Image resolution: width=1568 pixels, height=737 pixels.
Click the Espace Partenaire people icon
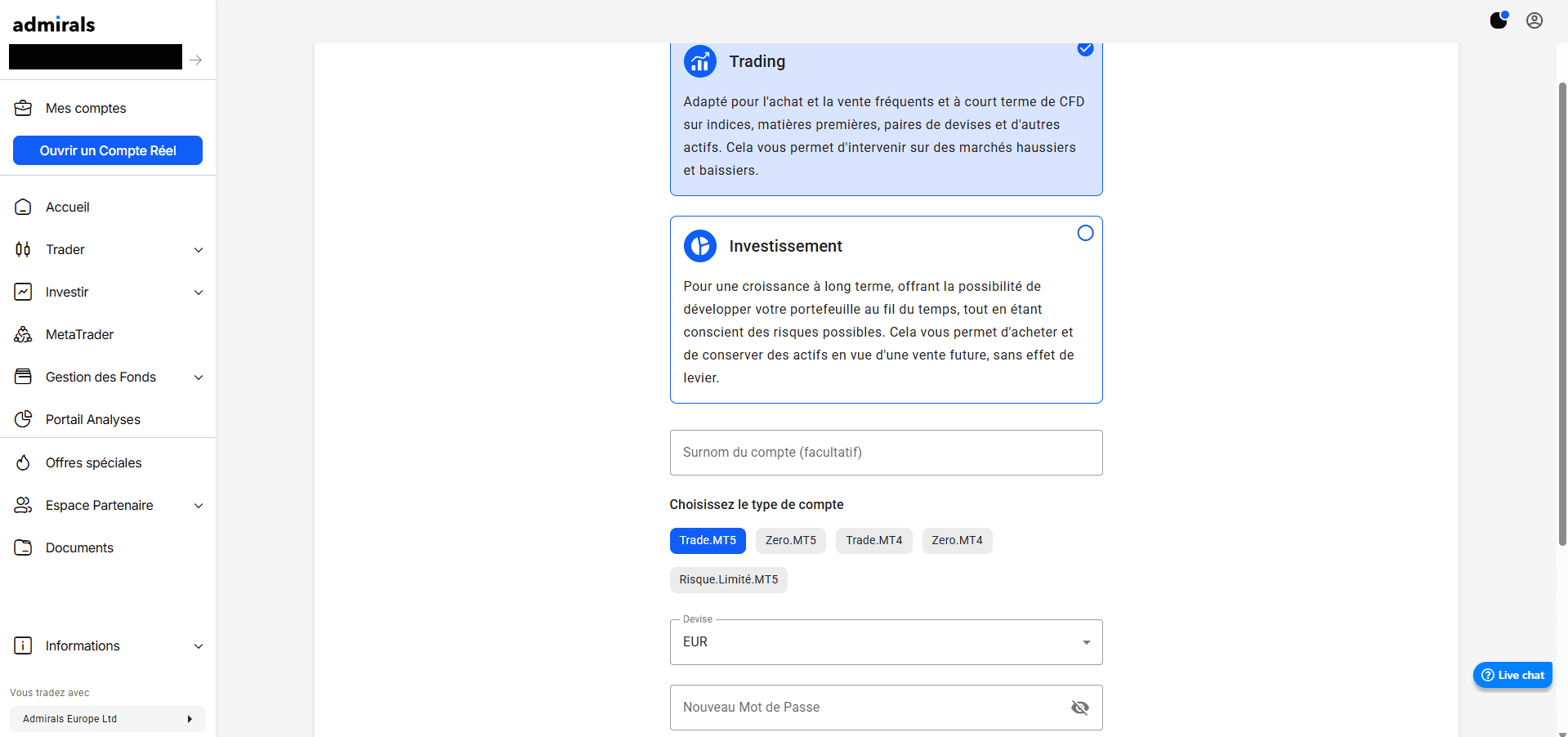[23, 505]
